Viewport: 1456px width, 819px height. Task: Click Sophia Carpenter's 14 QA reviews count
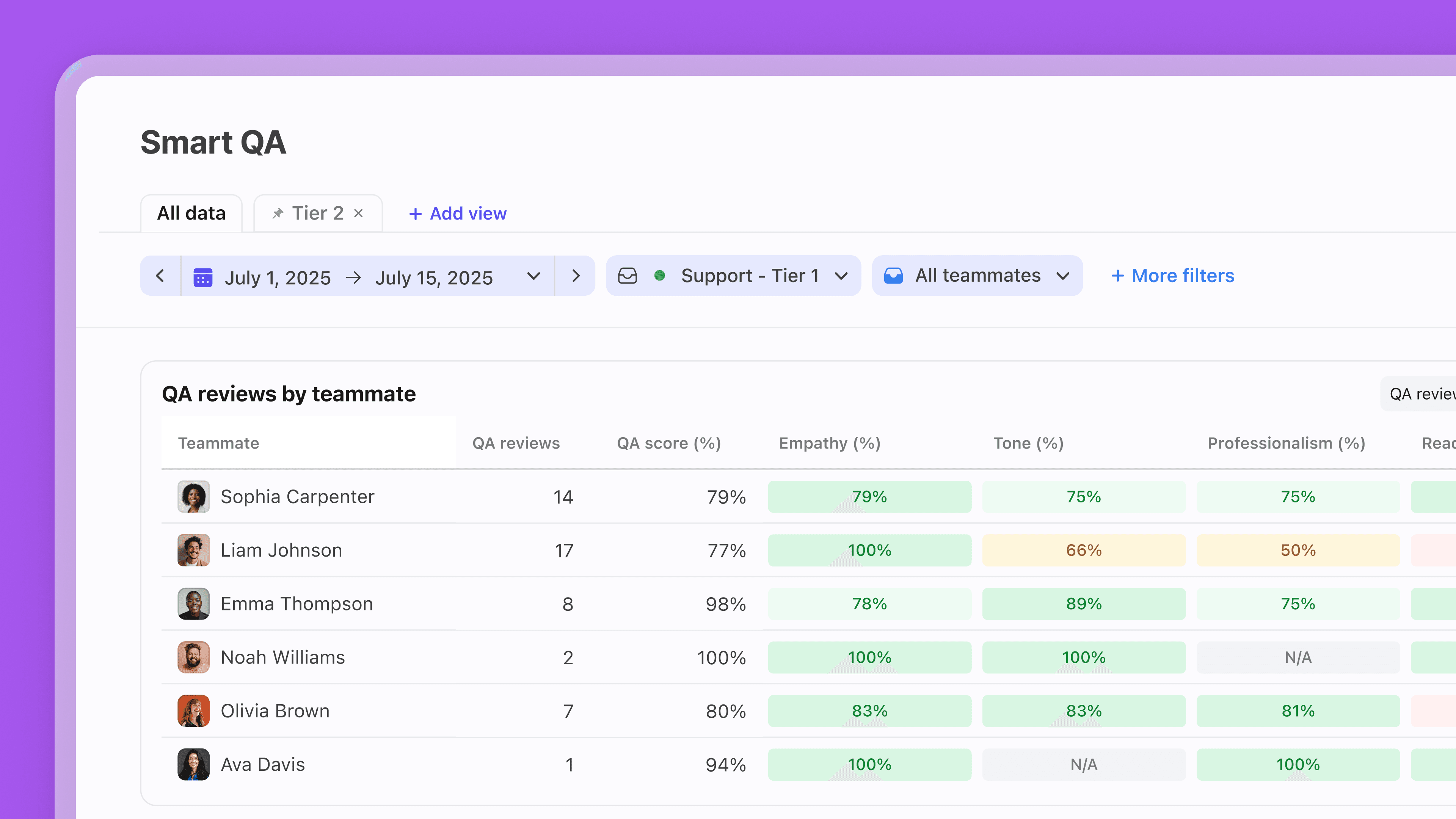point(563,497)
